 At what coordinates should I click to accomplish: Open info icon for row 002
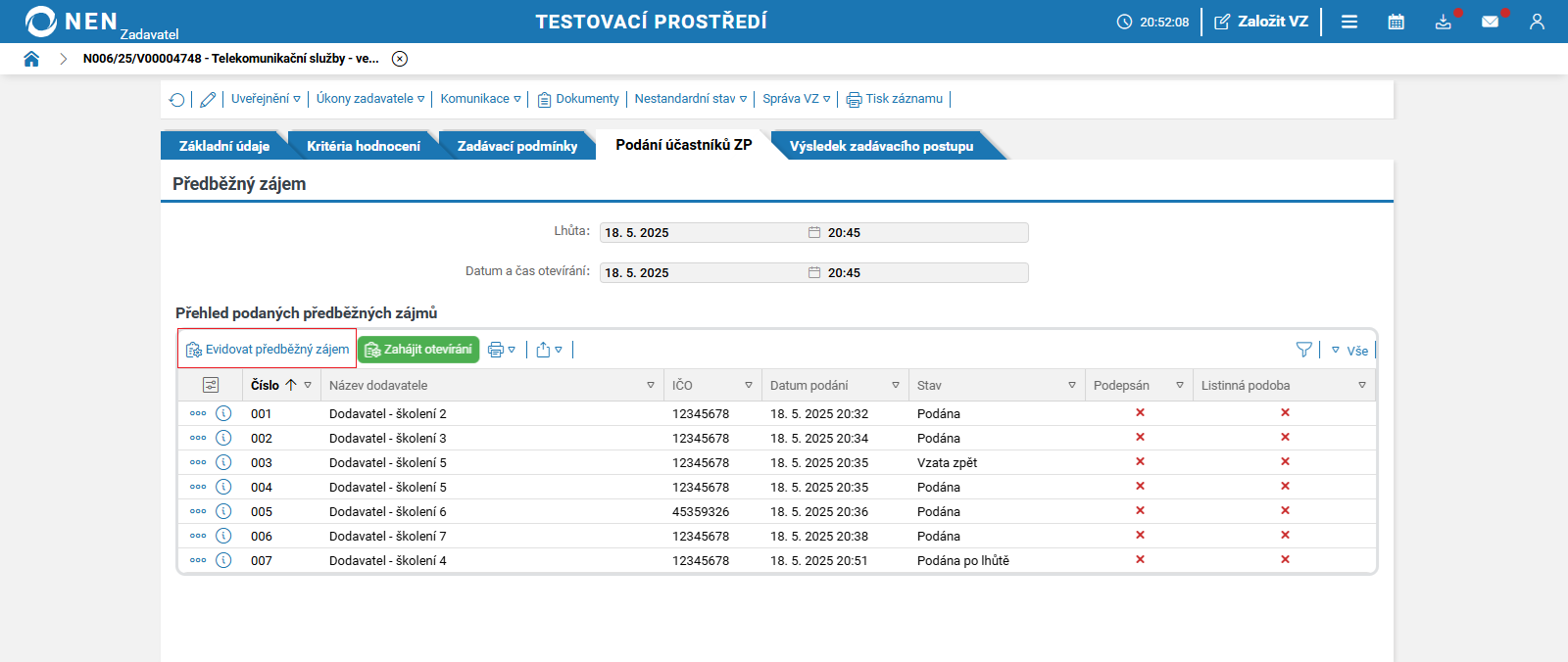223,438
